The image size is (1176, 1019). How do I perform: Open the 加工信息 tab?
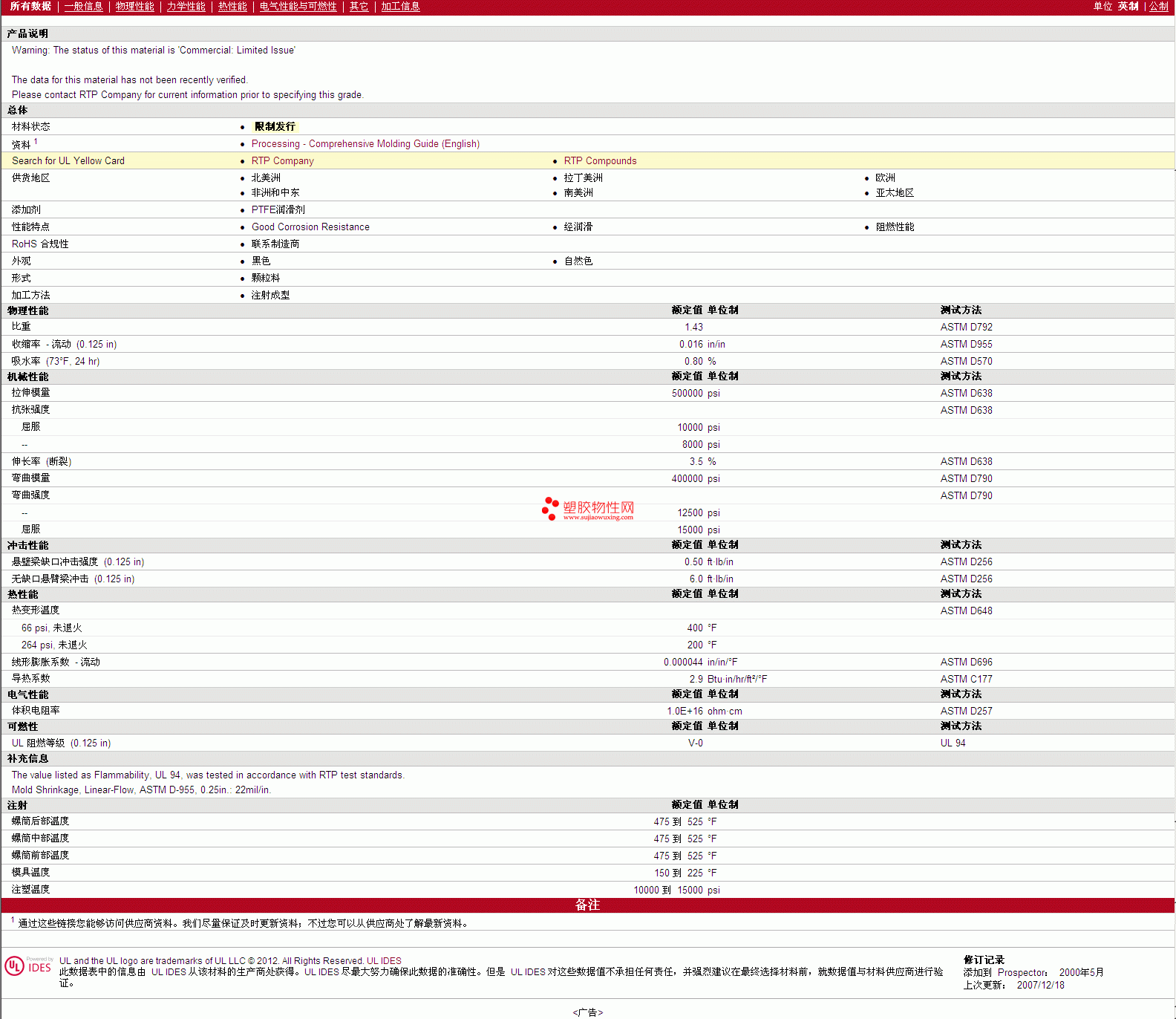tap(400, 6)
